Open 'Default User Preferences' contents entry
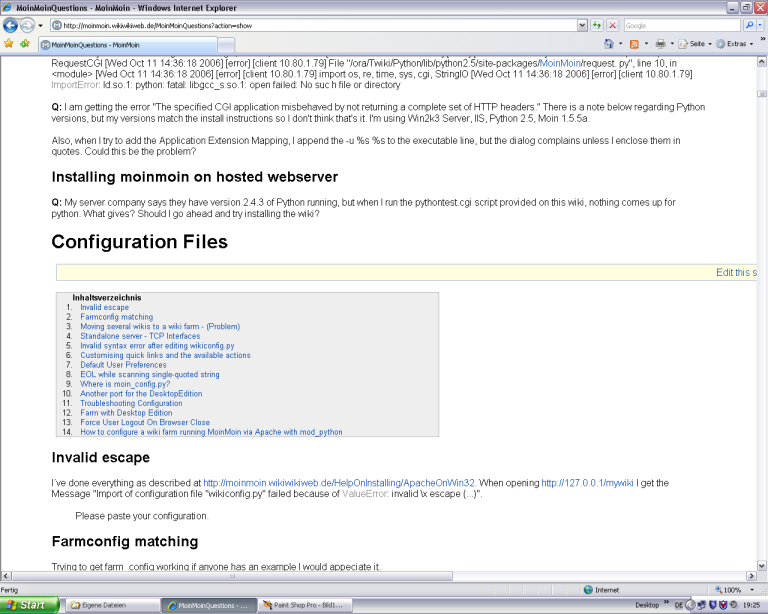This screenshot has width=768, height=614. coord(123,365)
